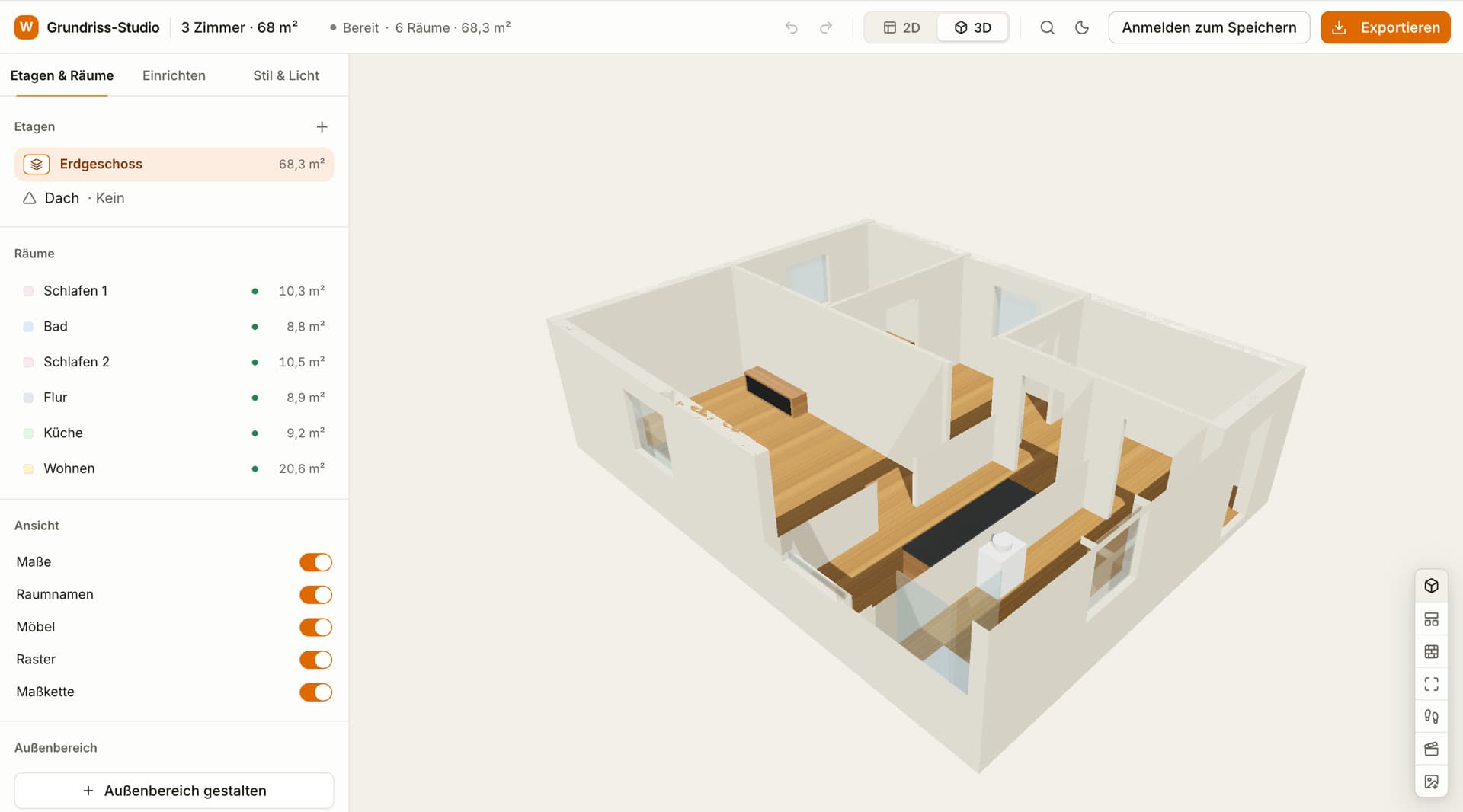The height and width of the screenshot is (812, 1463).
Task: Toggle the Raumnamen switch
Action: point(315,595)
